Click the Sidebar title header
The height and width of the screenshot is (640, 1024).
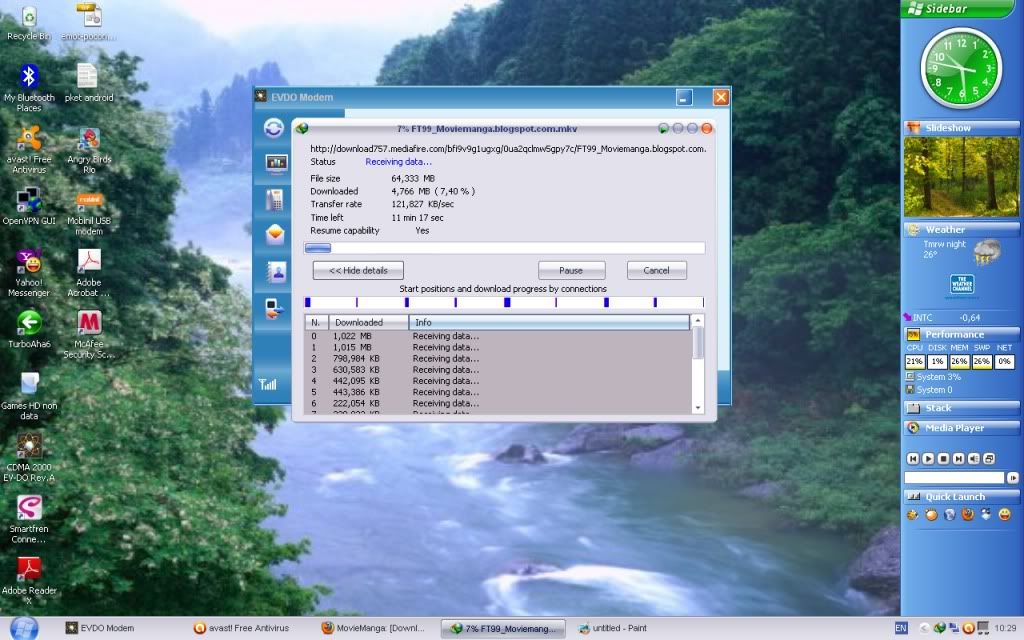click(x=958, y=8)
